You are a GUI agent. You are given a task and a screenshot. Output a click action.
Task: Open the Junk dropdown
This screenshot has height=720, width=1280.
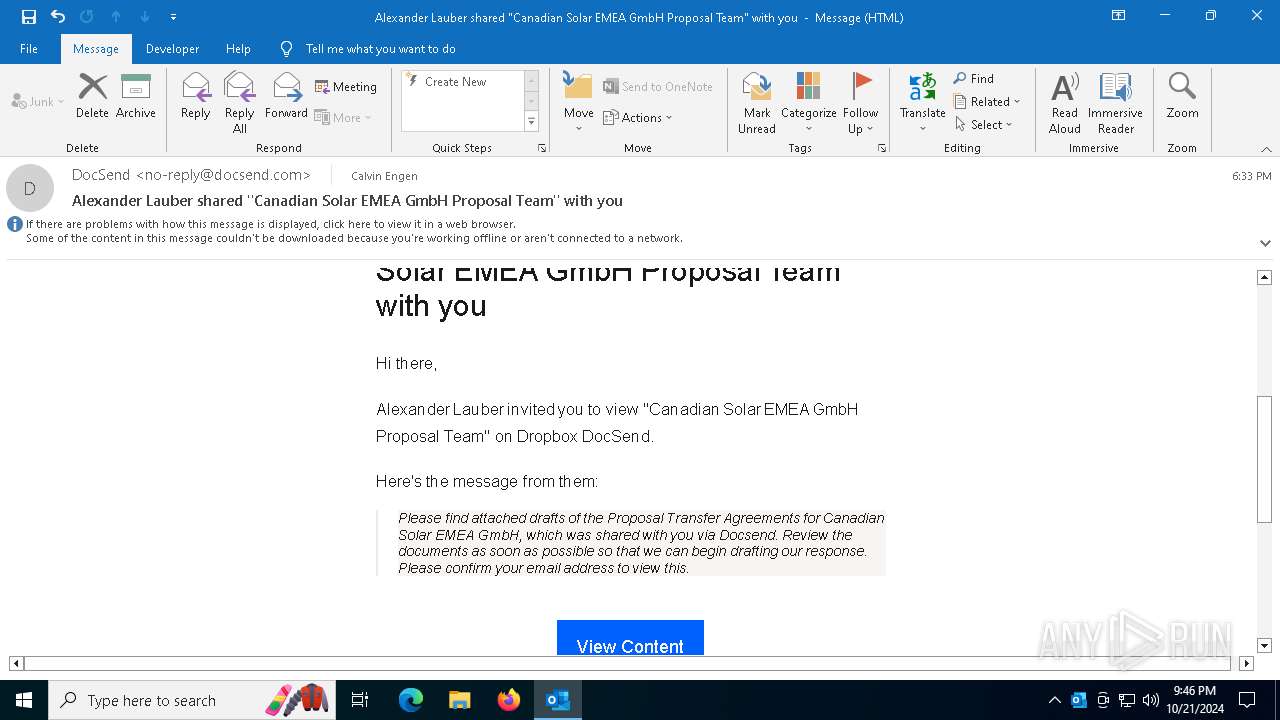click(38, 101)
